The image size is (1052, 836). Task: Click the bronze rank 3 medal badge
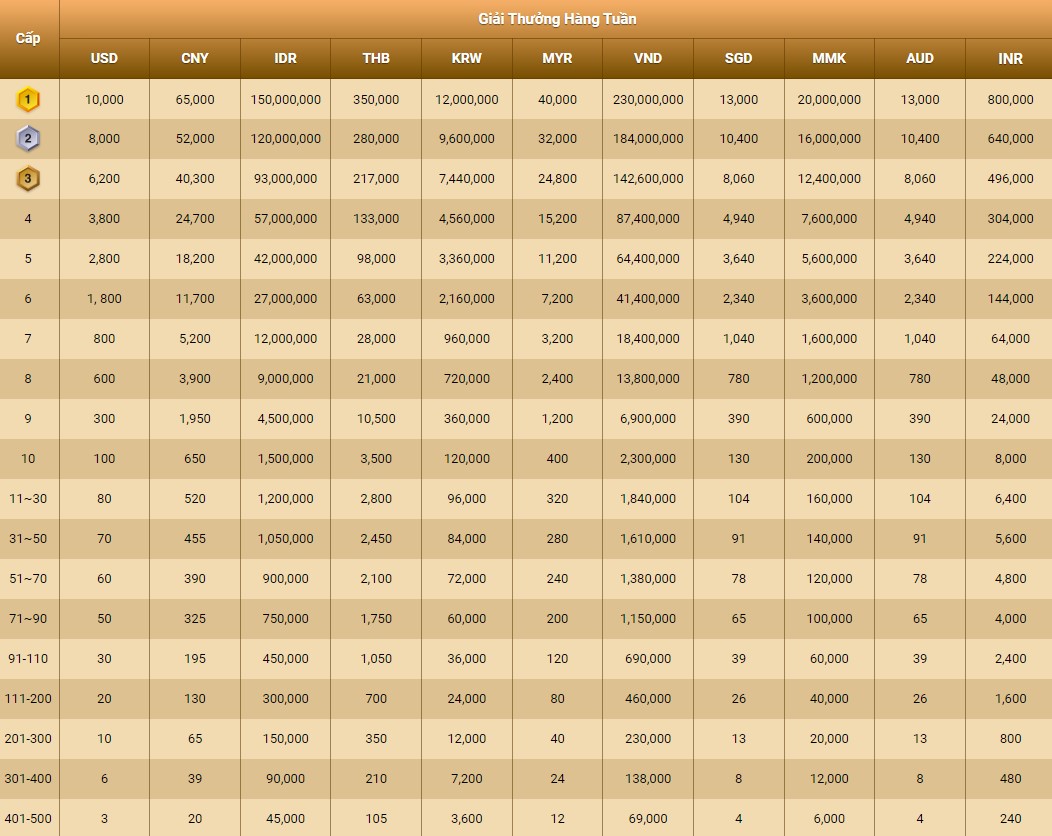tap(28, 179)
